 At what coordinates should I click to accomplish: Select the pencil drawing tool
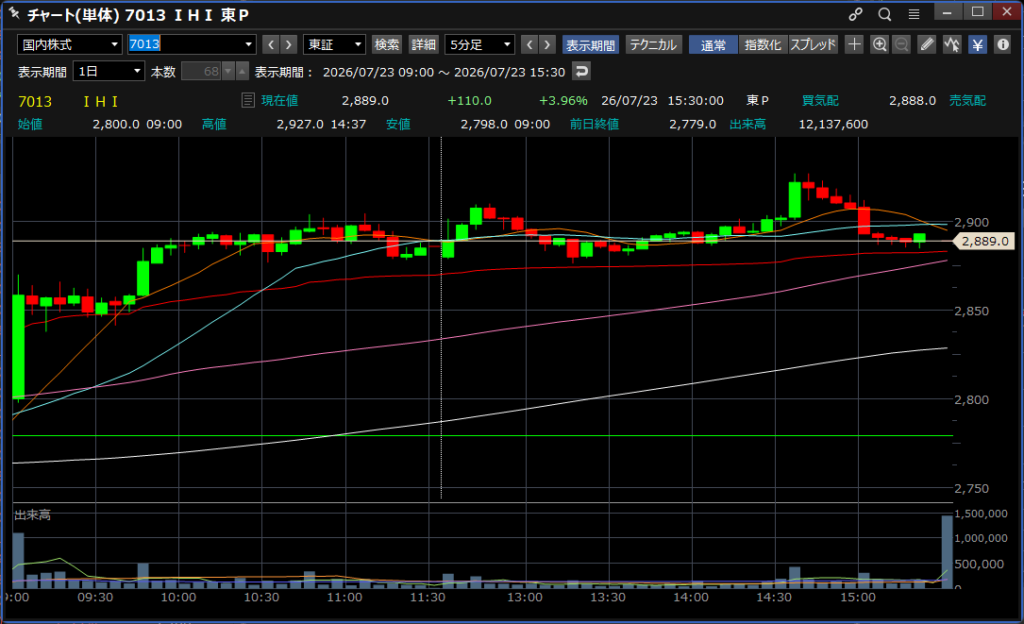927,44
